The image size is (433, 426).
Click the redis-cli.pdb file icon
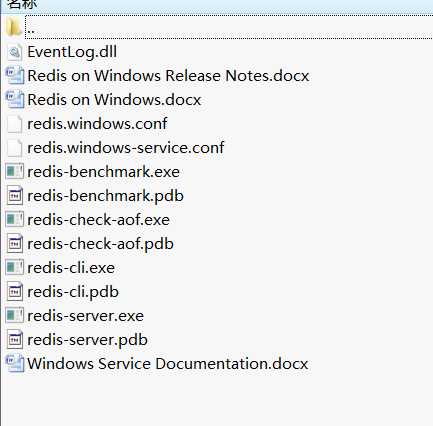[x=15, y=292]
